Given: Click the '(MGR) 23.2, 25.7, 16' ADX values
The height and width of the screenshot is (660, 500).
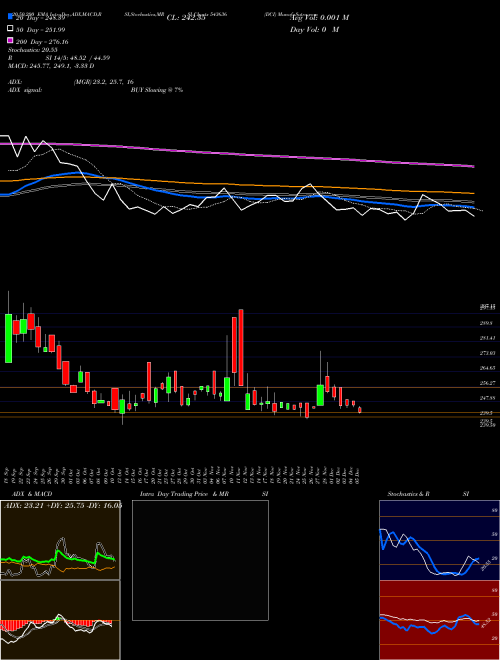Looking at the screenshot, I should [x=103, y=82].
